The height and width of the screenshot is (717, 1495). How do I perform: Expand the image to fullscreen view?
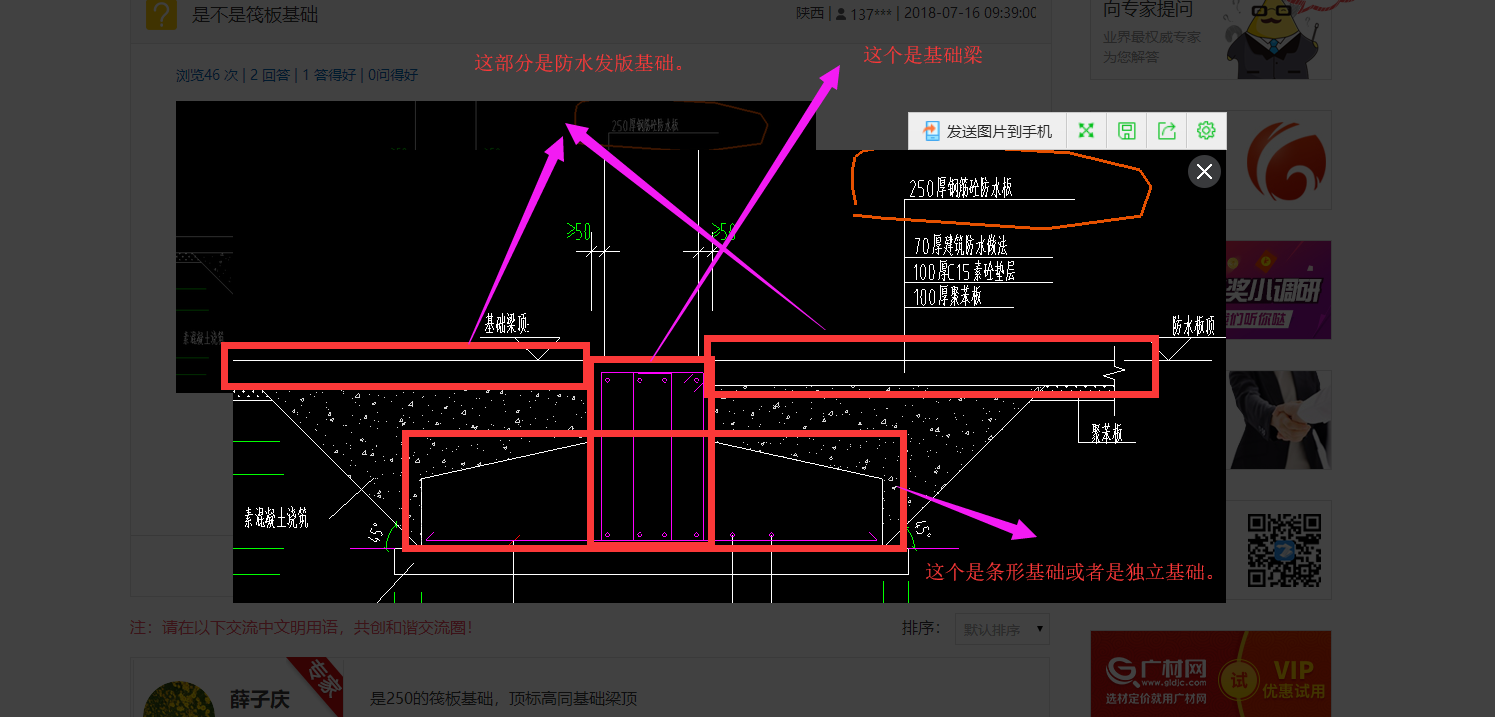[1086, 131]
